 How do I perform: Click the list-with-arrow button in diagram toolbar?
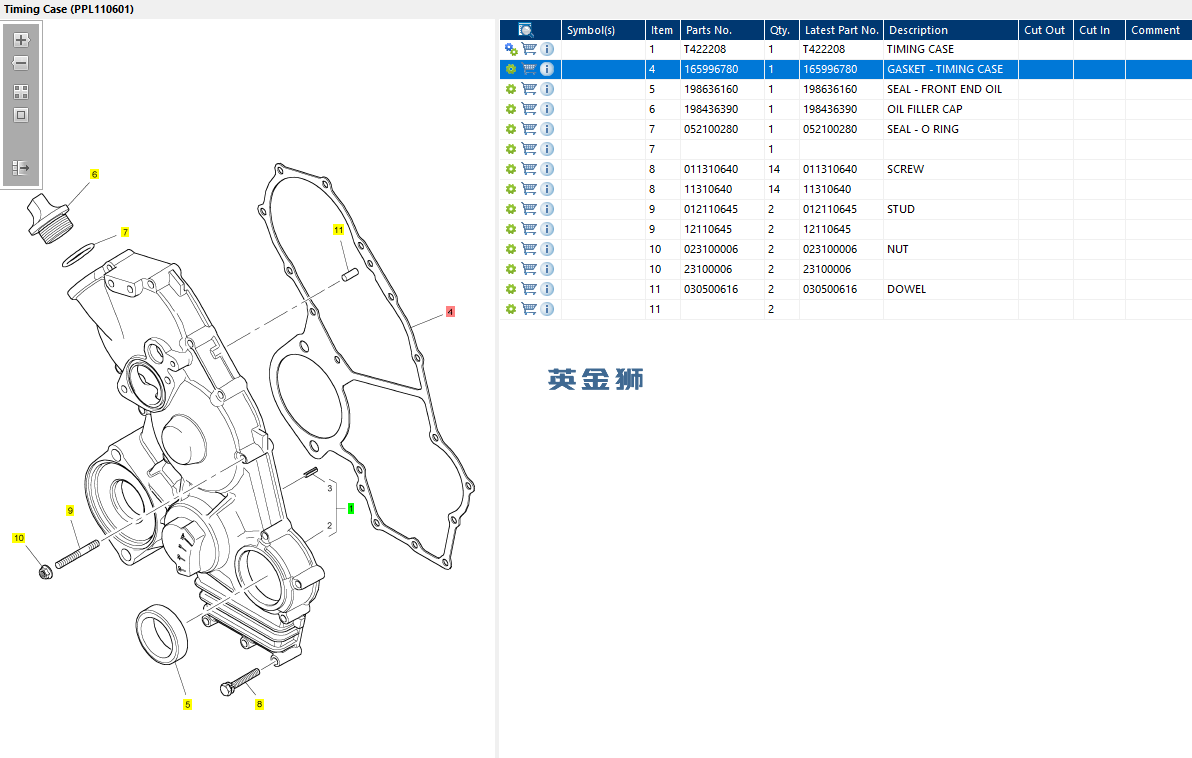21,168
